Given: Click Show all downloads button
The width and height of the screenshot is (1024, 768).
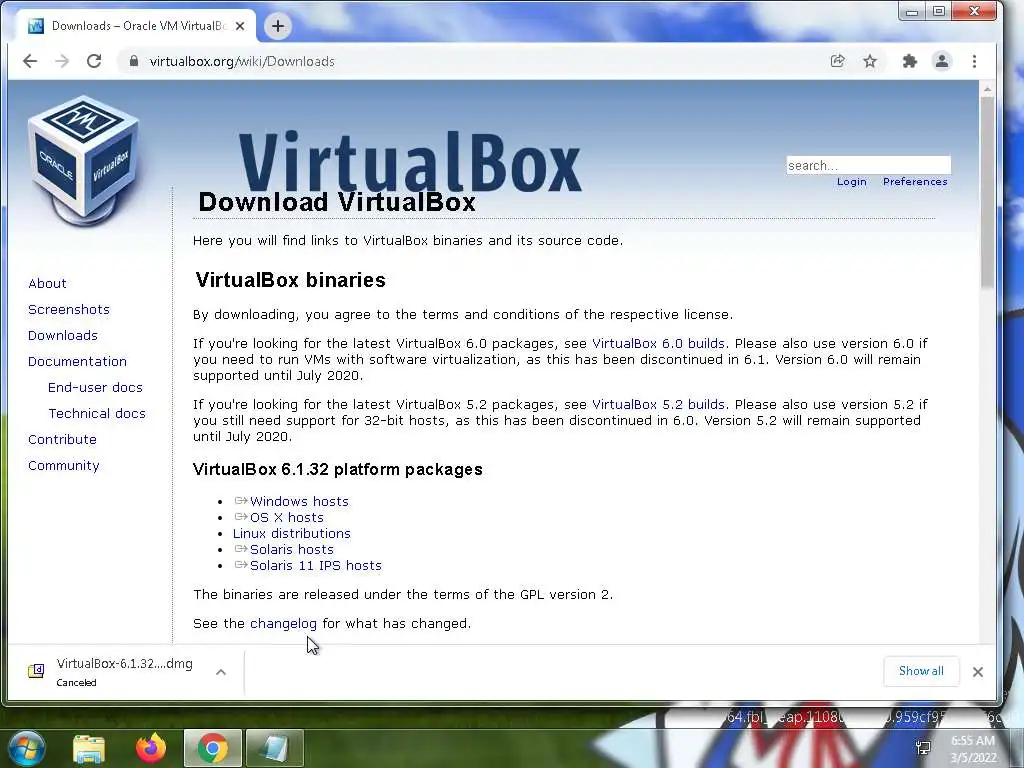Looking at the screenshot, I should [x=921, y=671].
